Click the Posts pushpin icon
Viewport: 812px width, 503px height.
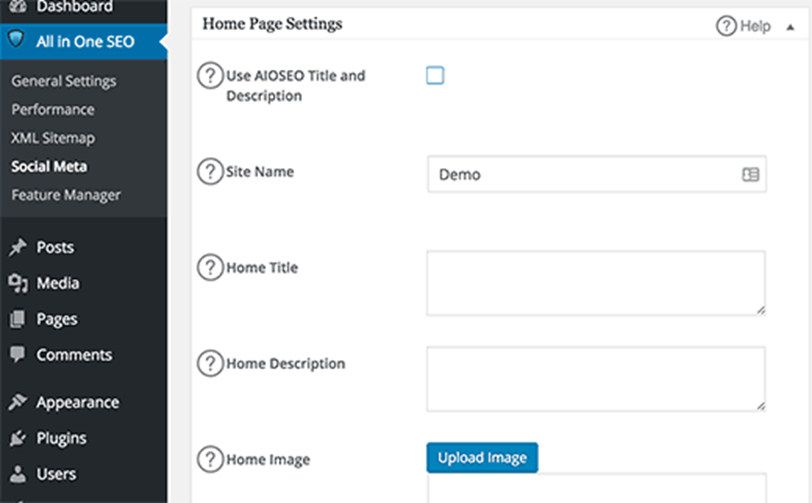pos(18,248)
